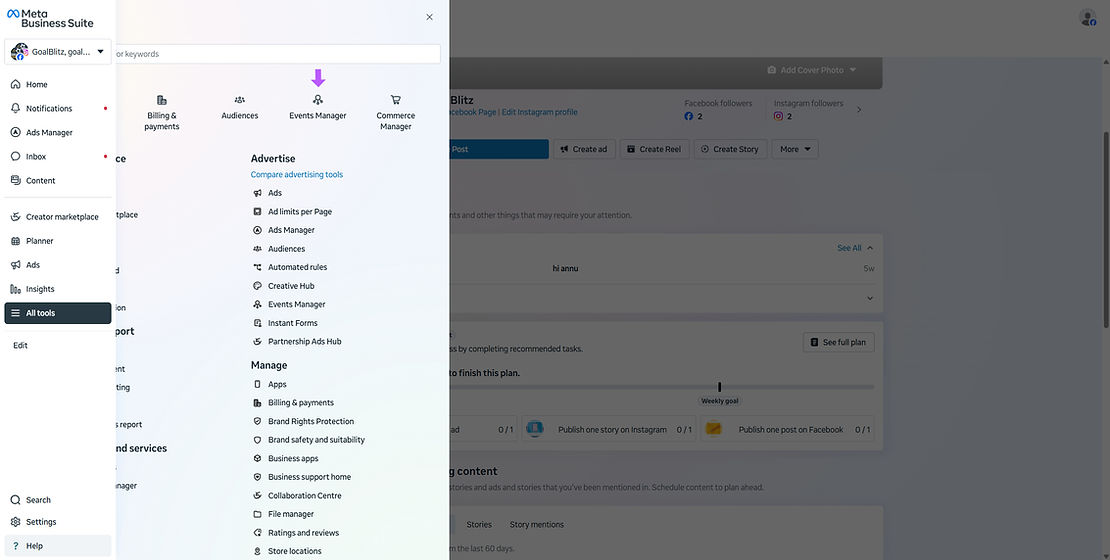1110x560 pixels.
Task: Expand followers chevron beside Instagram followers
Action: tap(859, 110)
